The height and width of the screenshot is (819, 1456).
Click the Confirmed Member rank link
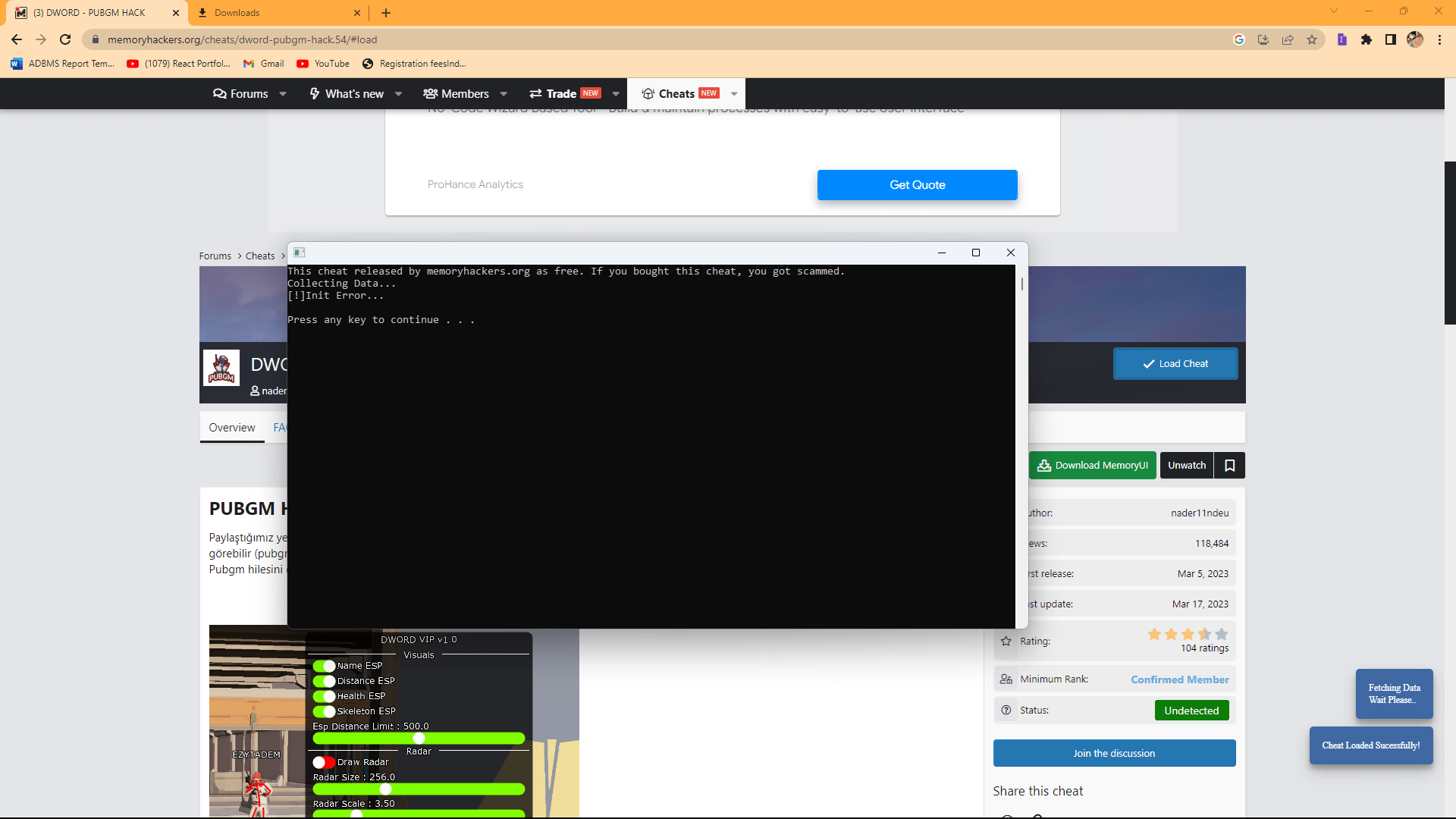(1180, 679)
